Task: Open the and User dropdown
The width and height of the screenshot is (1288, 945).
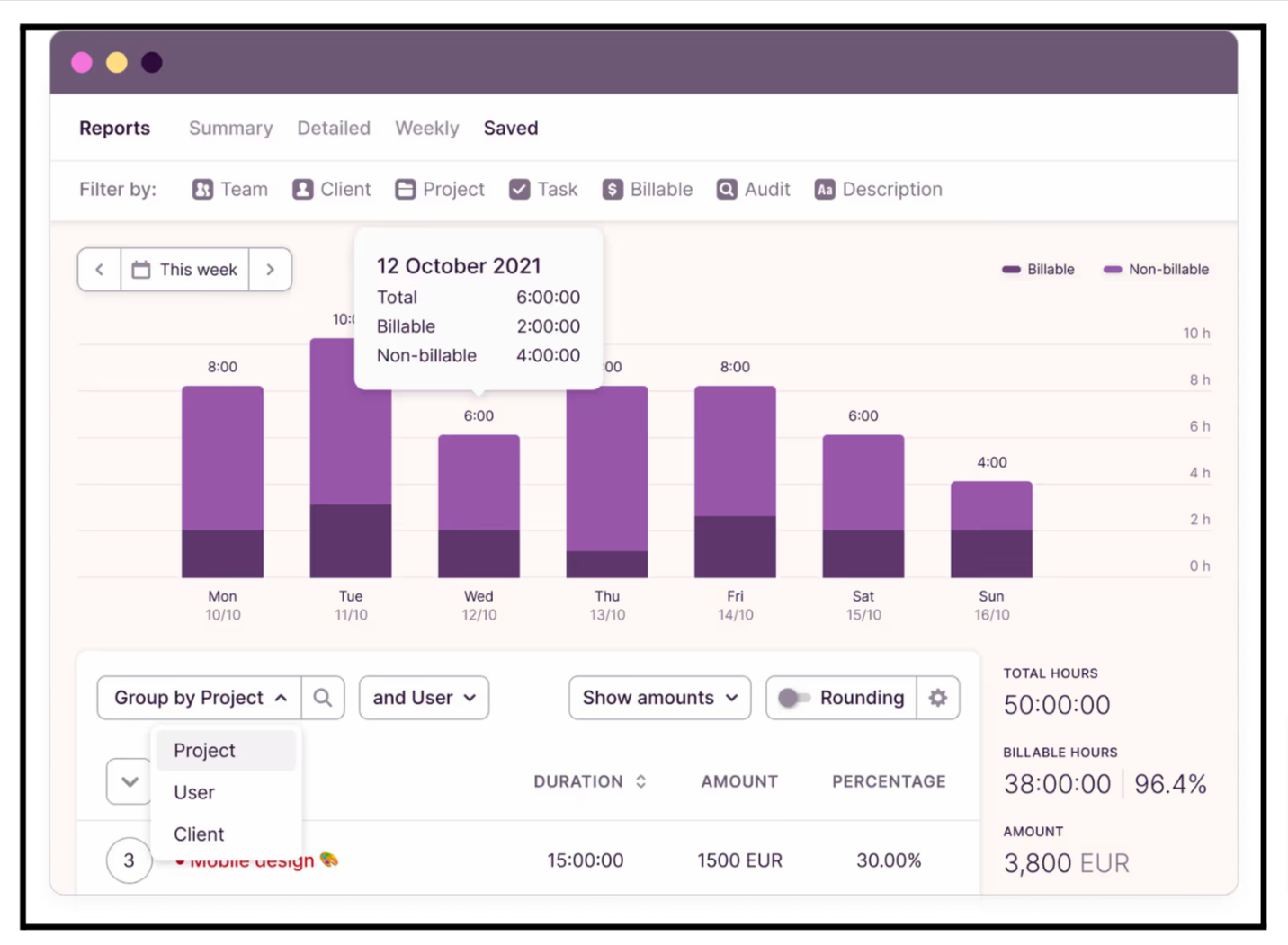Action: [x=423, y=698]
